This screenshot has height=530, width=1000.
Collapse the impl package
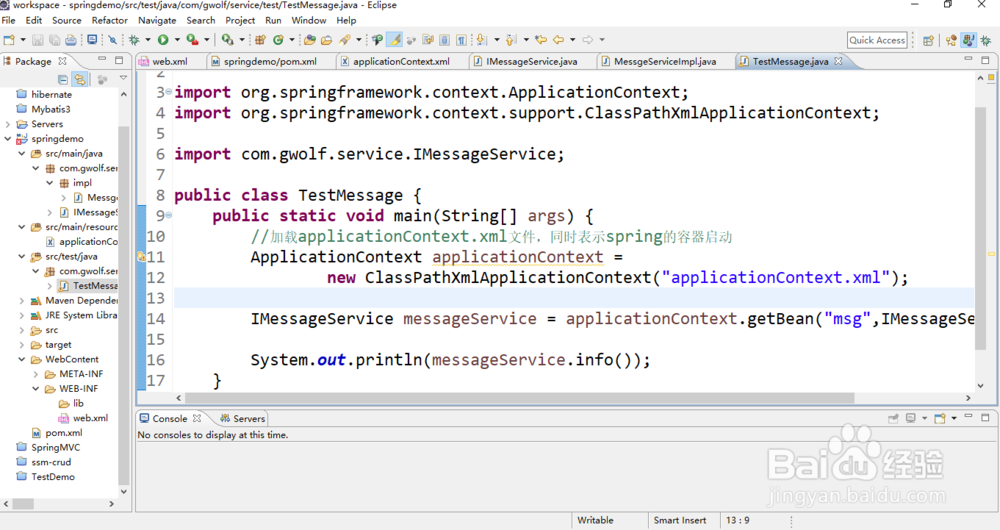click(50, 182)
